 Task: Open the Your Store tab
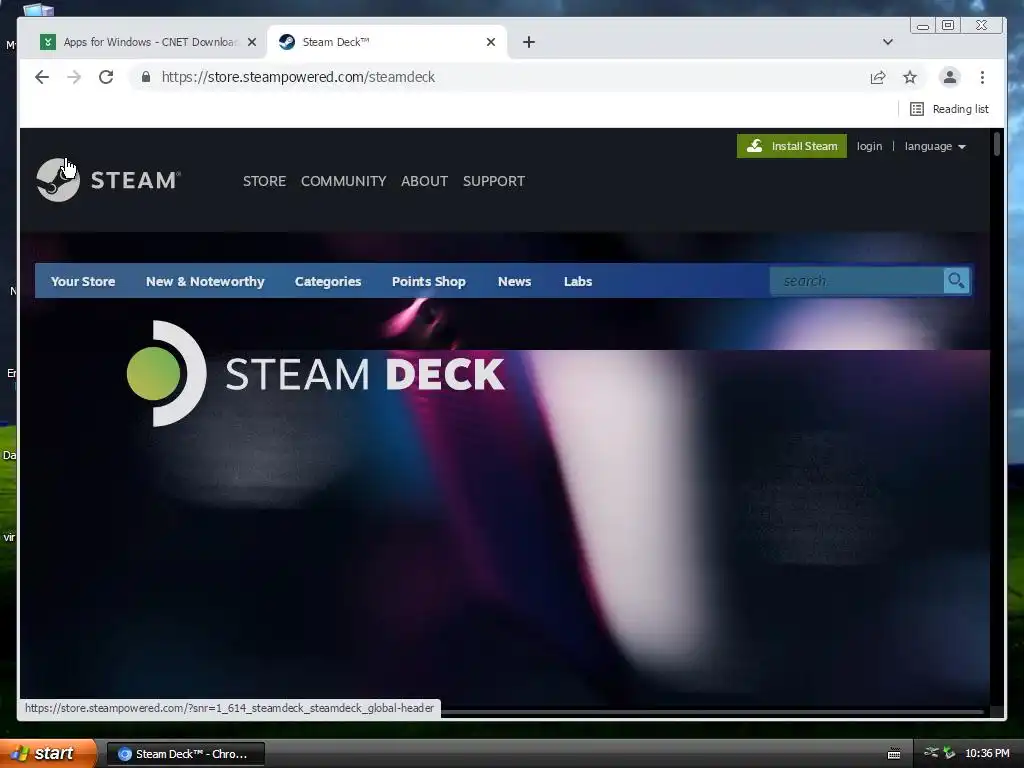point(83,281)
